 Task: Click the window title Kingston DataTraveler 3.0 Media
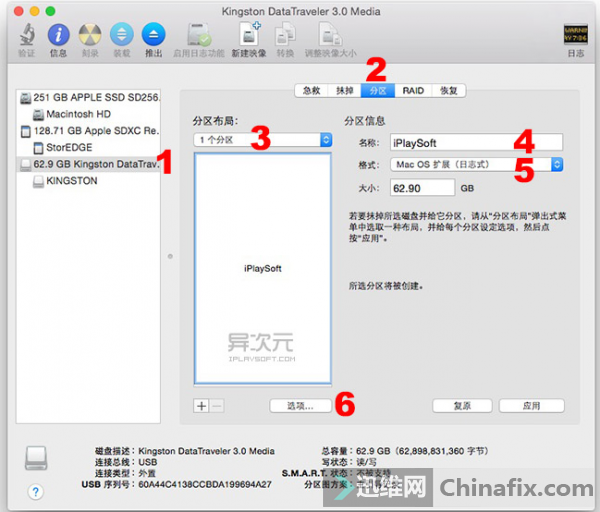301,11
